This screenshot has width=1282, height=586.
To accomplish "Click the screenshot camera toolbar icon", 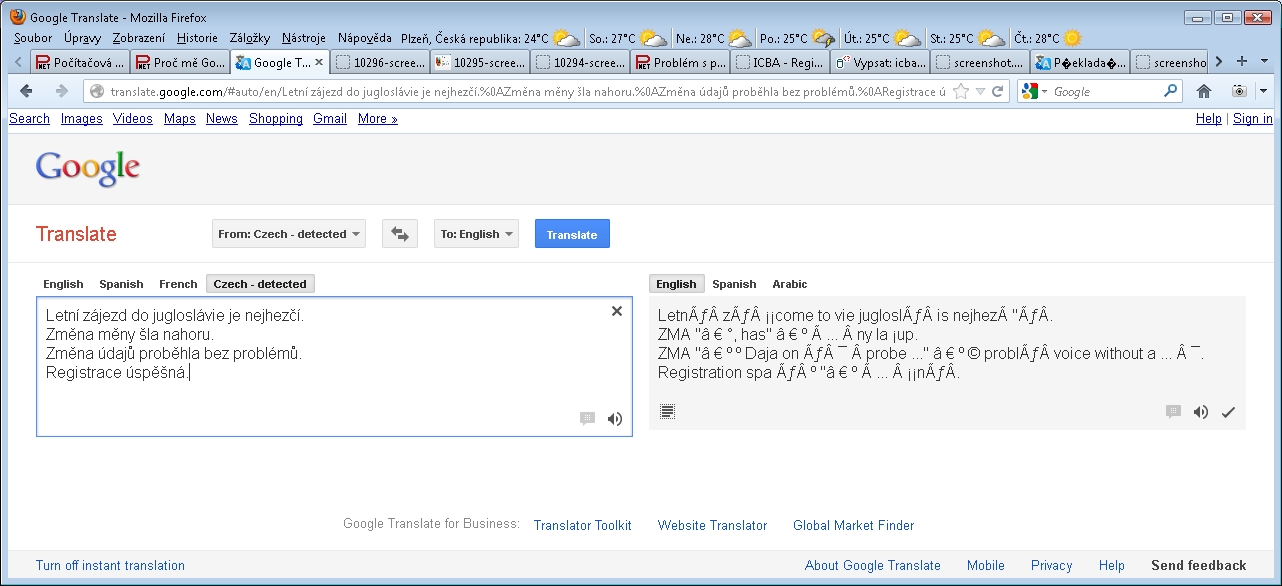I will pyautogui.click(x=1239, y=91).
